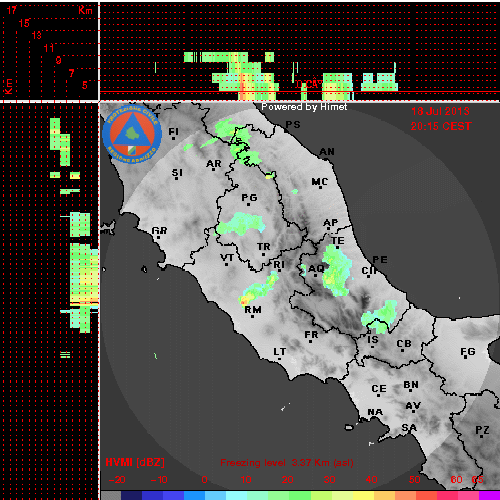
Task: Click the 65 value on dBZ scale
Action: pyautogui.click(x=477, y=480)
